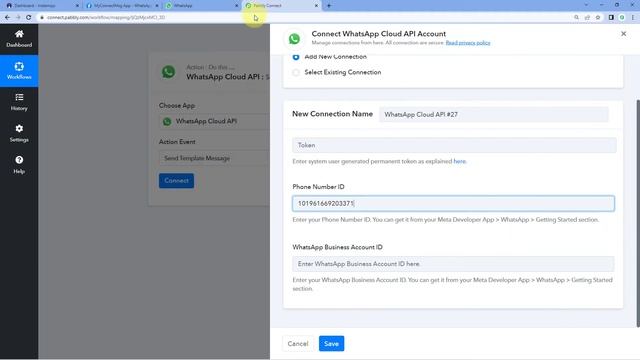The image size is (640, 360).
Task: Click the 'Action Event' label
Action: pyautogui.click(x=177, y=142)
